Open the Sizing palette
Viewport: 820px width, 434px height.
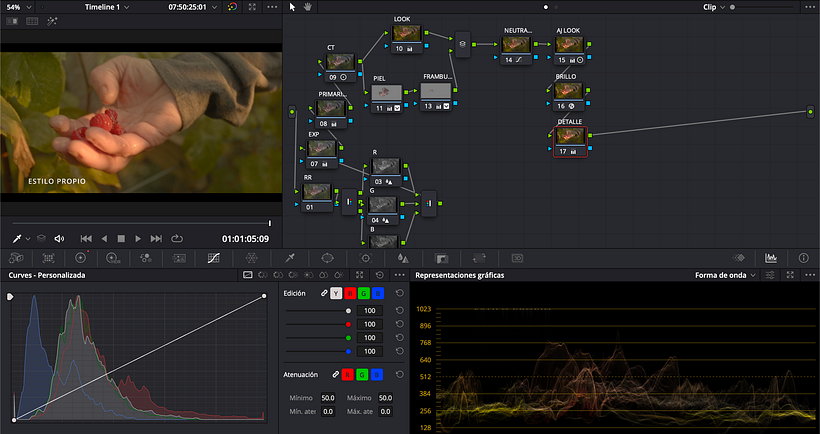tap(479, 258)
